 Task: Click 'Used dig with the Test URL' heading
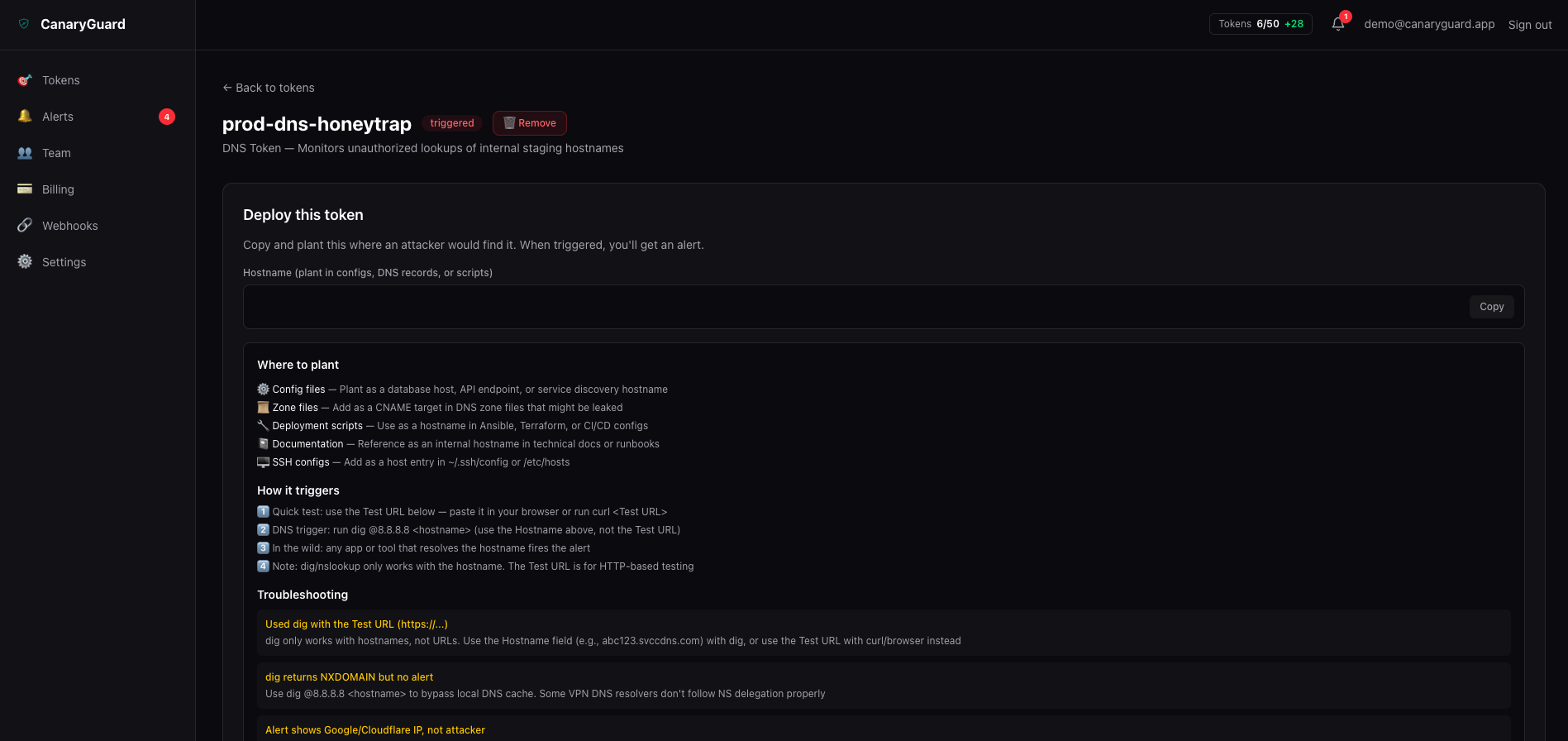point(356,624)
